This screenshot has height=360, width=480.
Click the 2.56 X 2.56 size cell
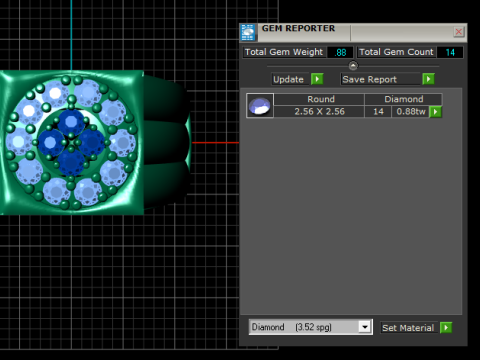(x=319, y=112)
